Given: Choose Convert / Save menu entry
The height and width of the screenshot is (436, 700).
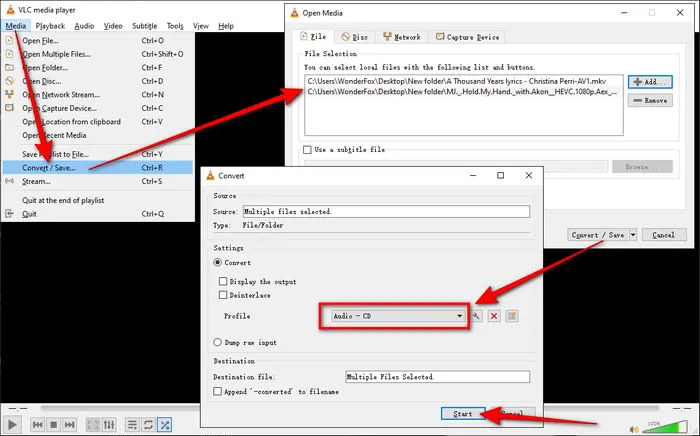Looking at the screenshot, I should [x=98, y=168].
